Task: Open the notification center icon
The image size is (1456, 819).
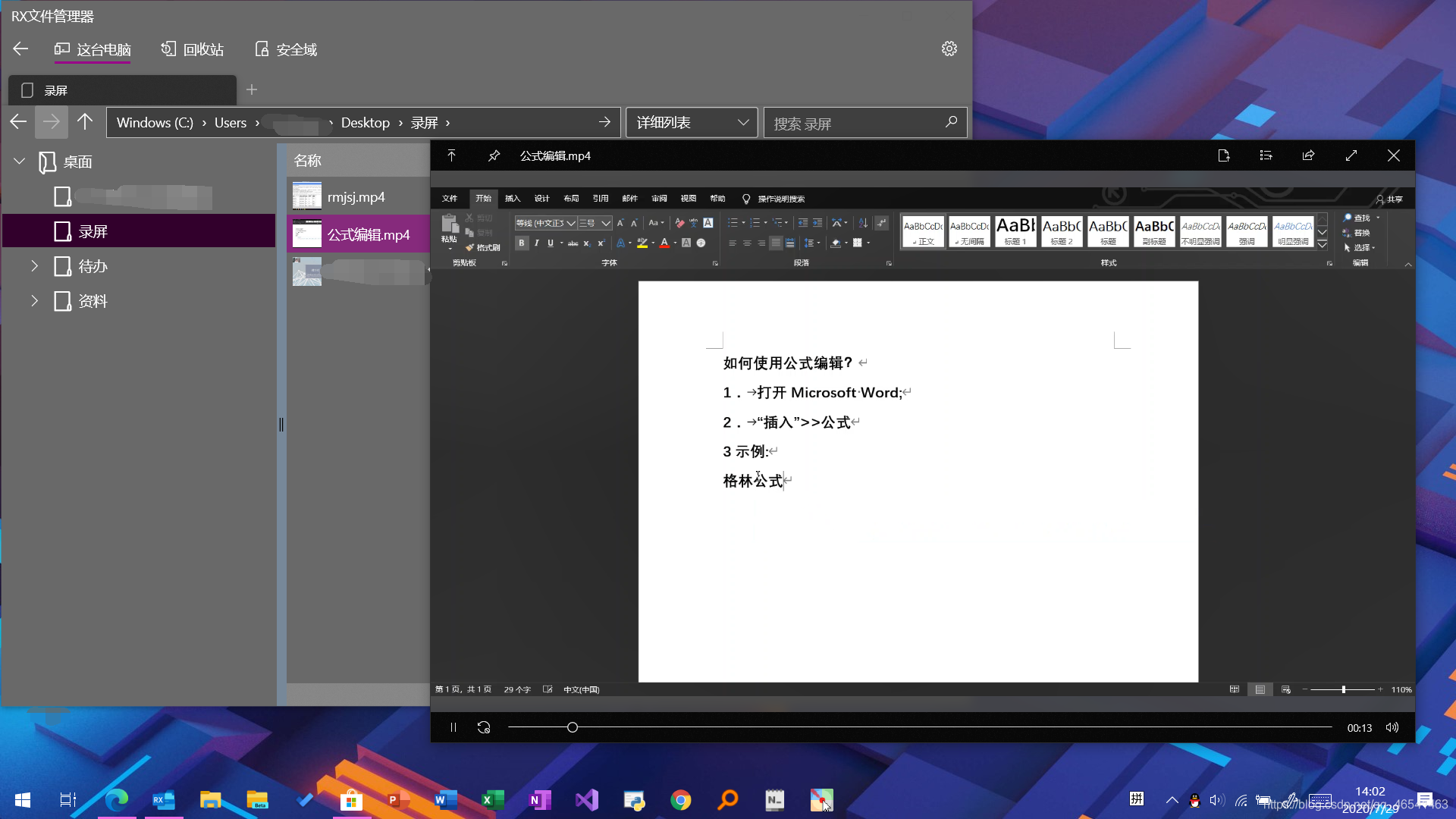Action: click(x=1425, y=800)
